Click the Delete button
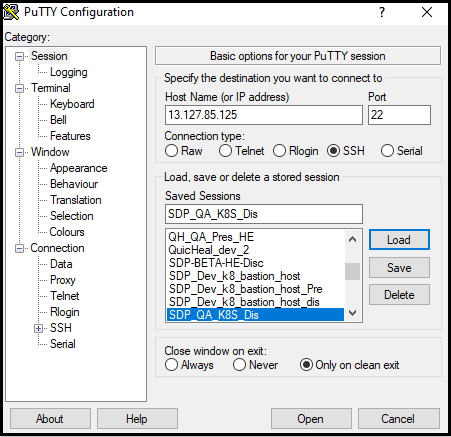451x437 pixels. [399, 295]
